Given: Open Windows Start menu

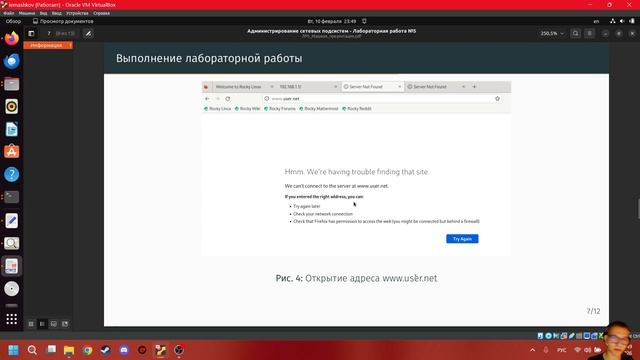Looking at the screenshot, I should [13, 350].
